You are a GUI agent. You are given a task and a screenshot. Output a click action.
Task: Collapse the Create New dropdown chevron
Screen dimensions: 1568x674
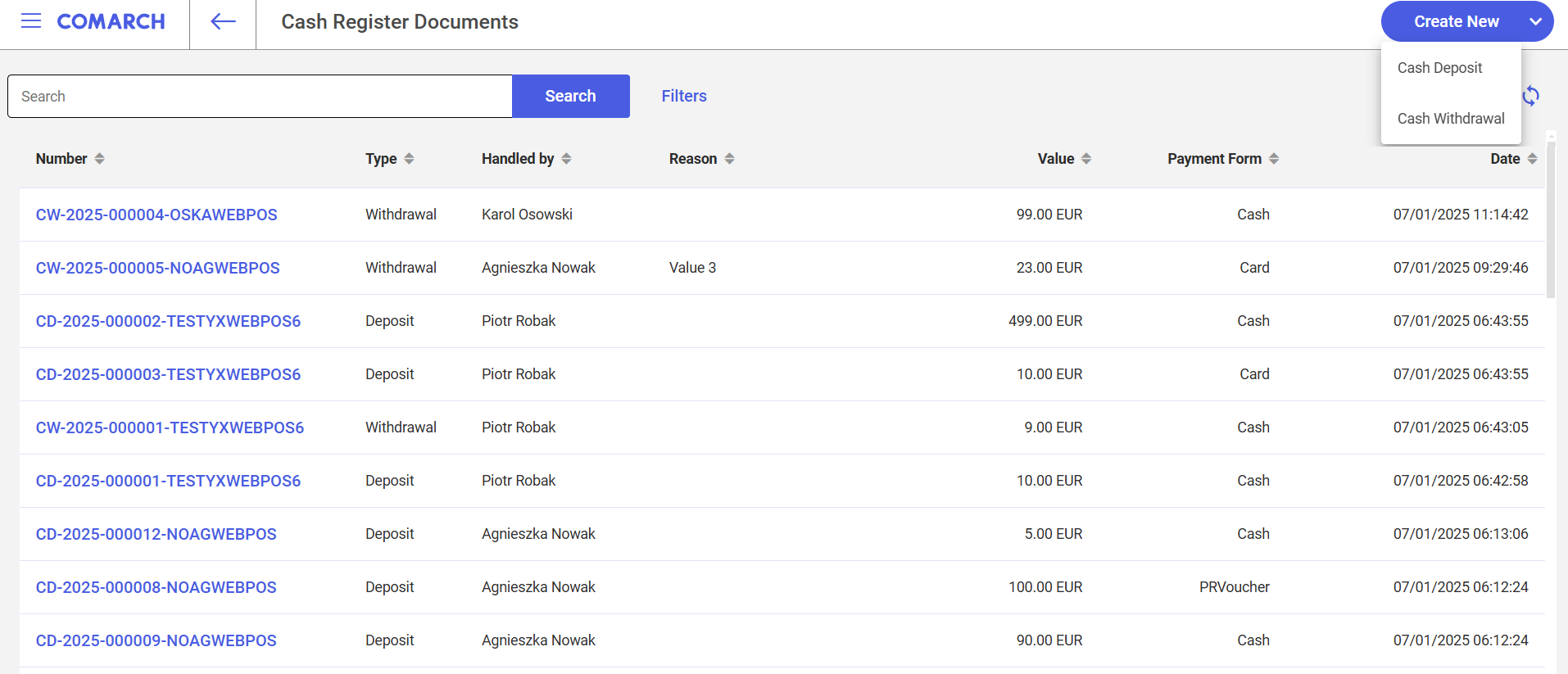point(1535,22)
